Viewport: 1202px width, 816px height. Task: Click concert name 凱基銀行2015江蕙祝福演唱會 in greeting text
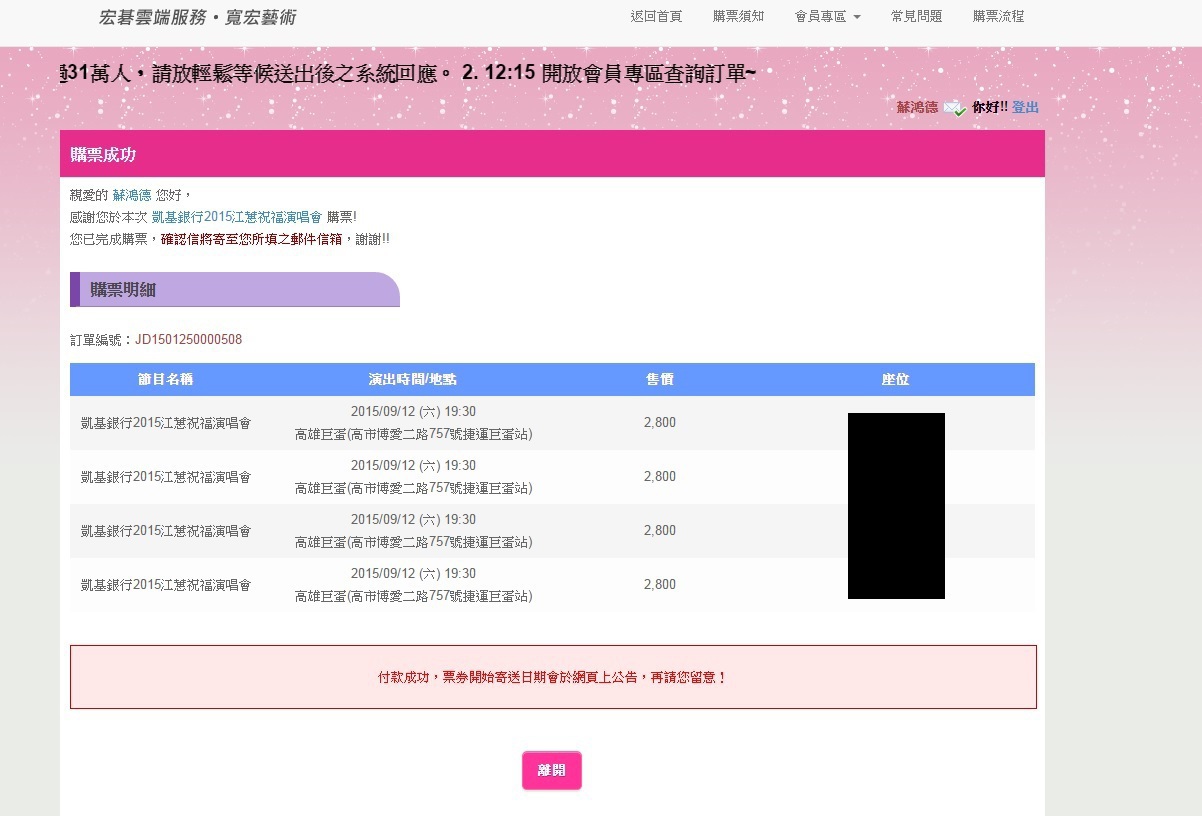237,217
